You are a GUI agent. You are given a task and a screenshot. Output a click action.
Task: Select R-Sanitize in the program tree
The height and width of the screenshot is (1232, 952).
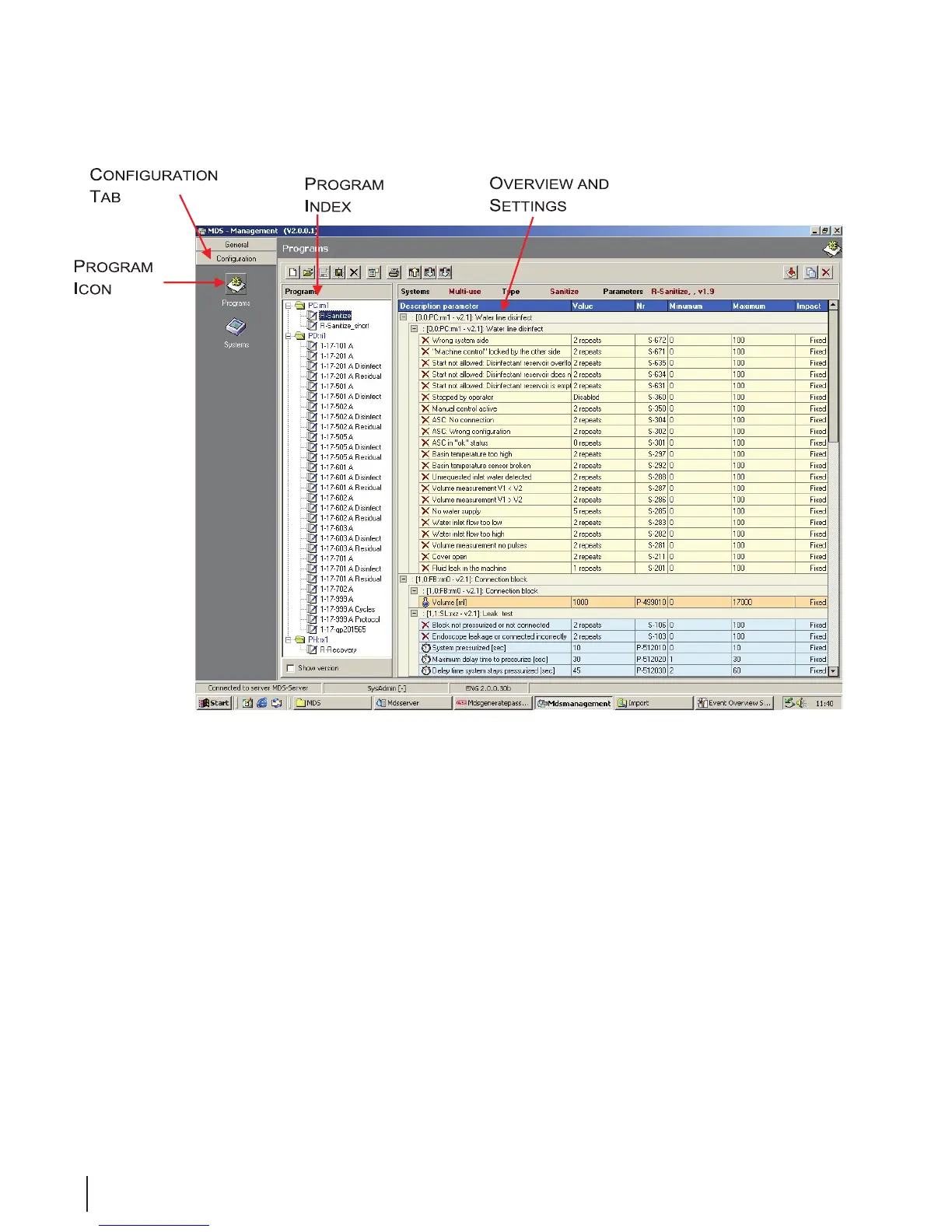(335, 316)
